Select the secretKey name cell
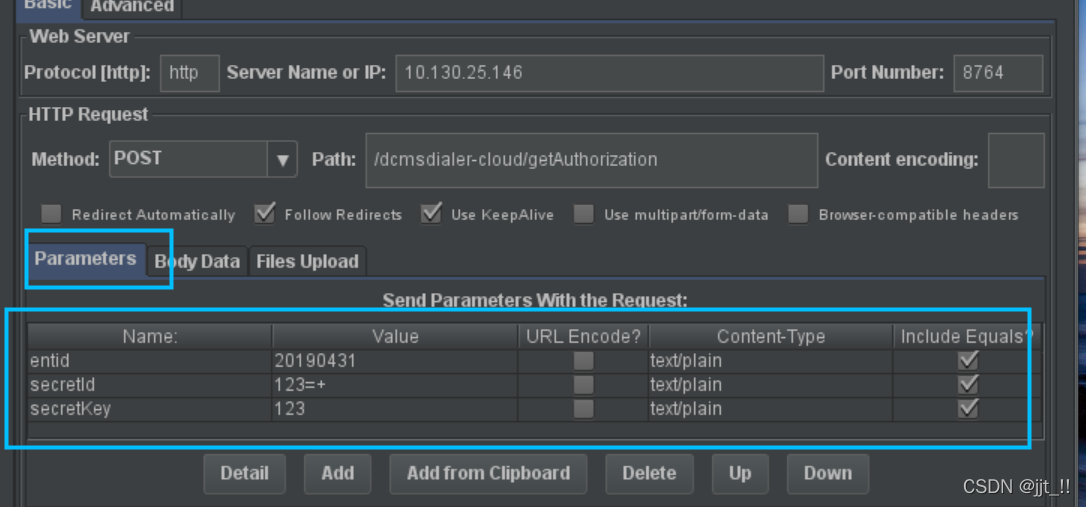 point(150,409)
